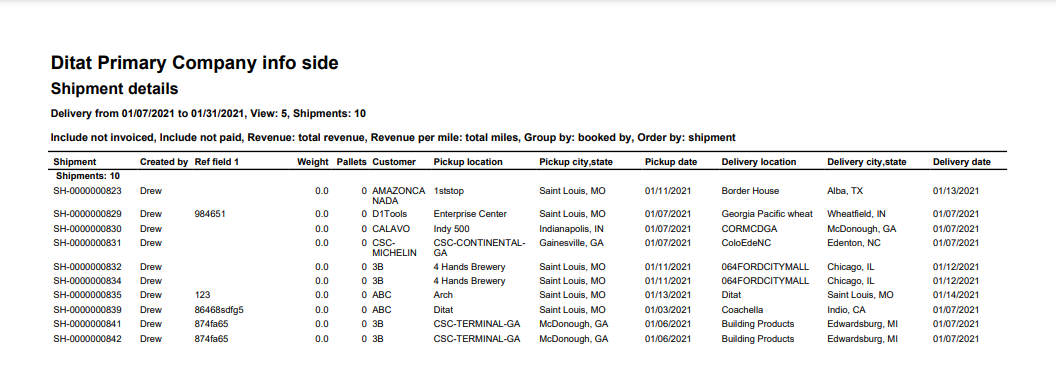
Task: Select CSC-CONTINENTAL-GA pickup location
Action: pos(480,247)
